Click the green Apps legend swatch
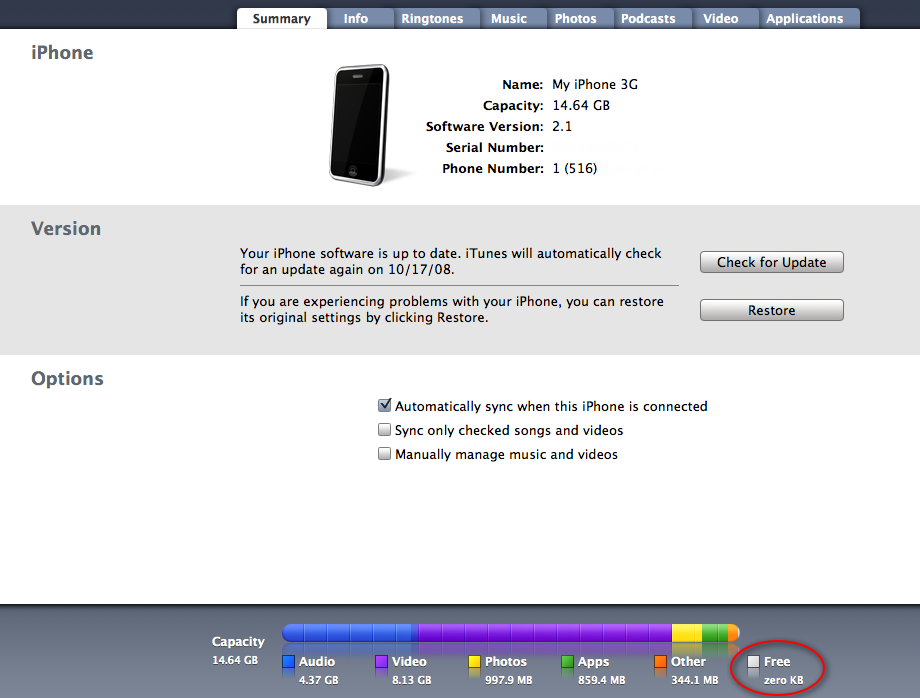The width and height of the screenshot is (920, 698). coord(567,662)
